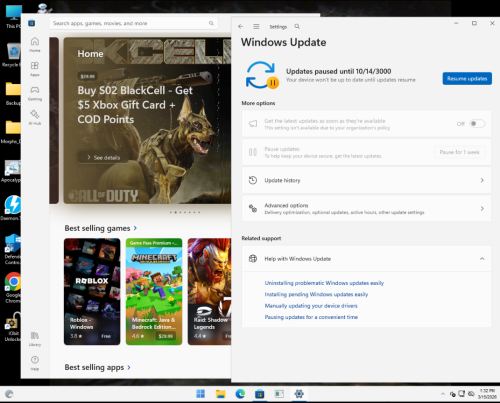Open 'Pause for 1 week' dropdown
This screenshot has width=500, height=403.
(x=460, y=152)
